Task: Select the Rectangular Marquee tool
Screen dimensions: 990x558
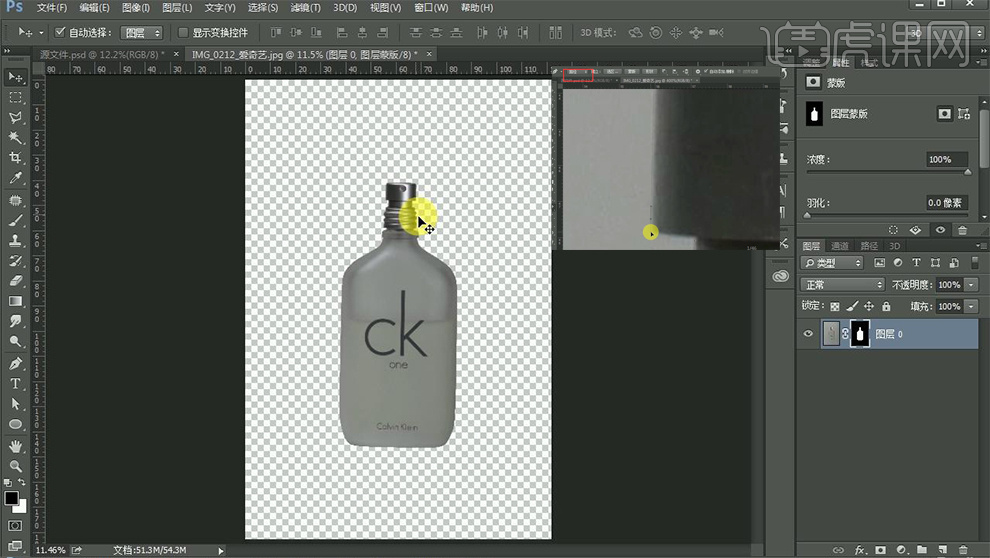Action: coord(15,97)
